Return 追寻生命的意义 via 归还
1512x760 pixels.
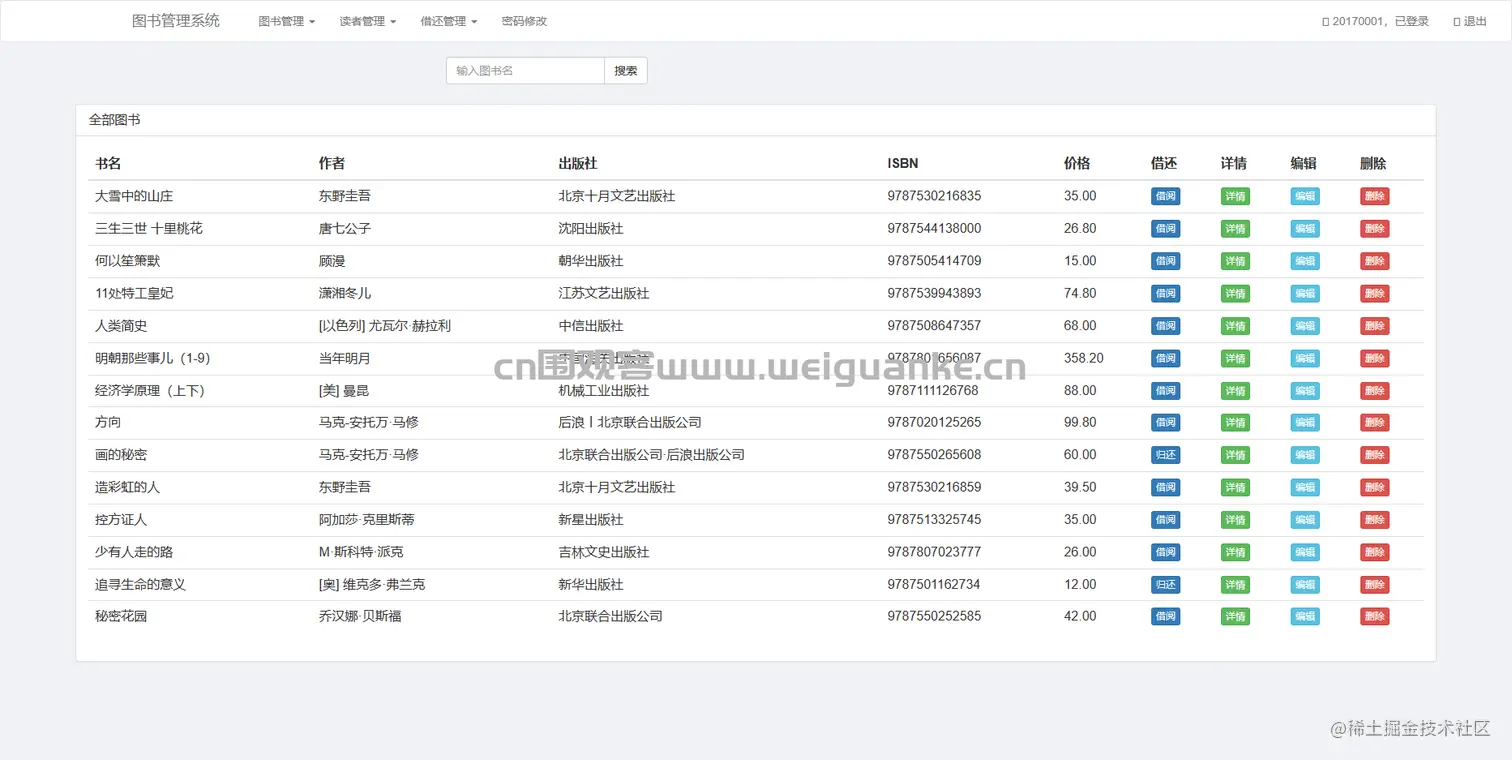[1165, 585]
